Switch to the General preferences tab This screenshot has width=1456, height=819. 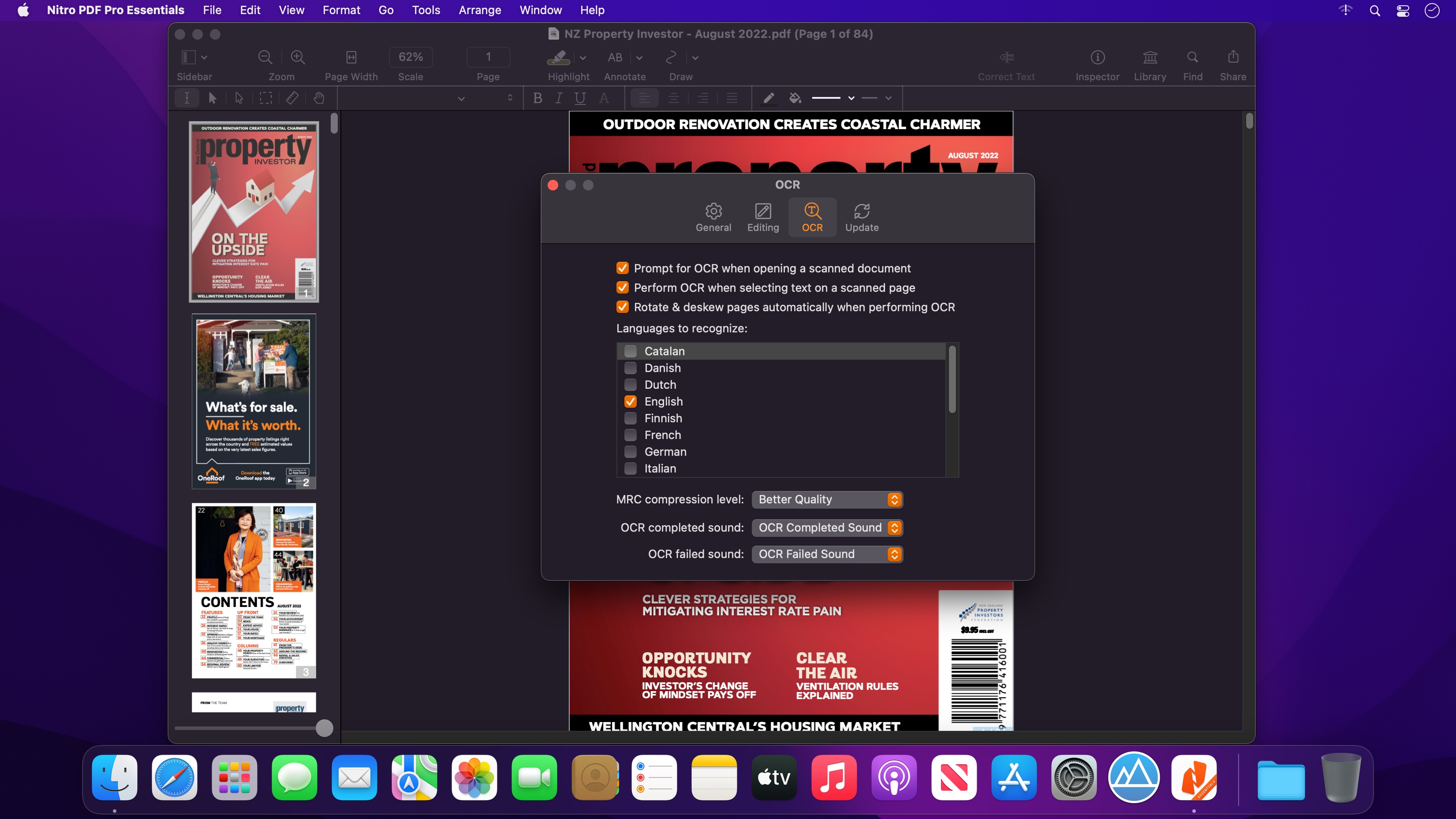713,218
